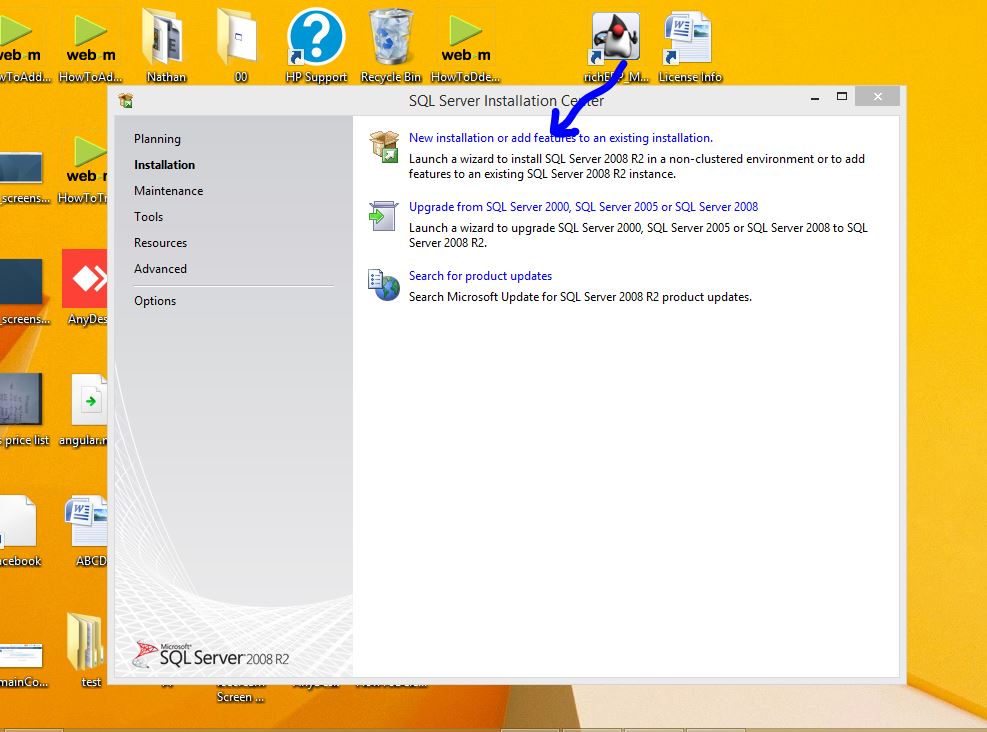
Task: Click the Search for product updates globe icon
Action: click(384, 285)
